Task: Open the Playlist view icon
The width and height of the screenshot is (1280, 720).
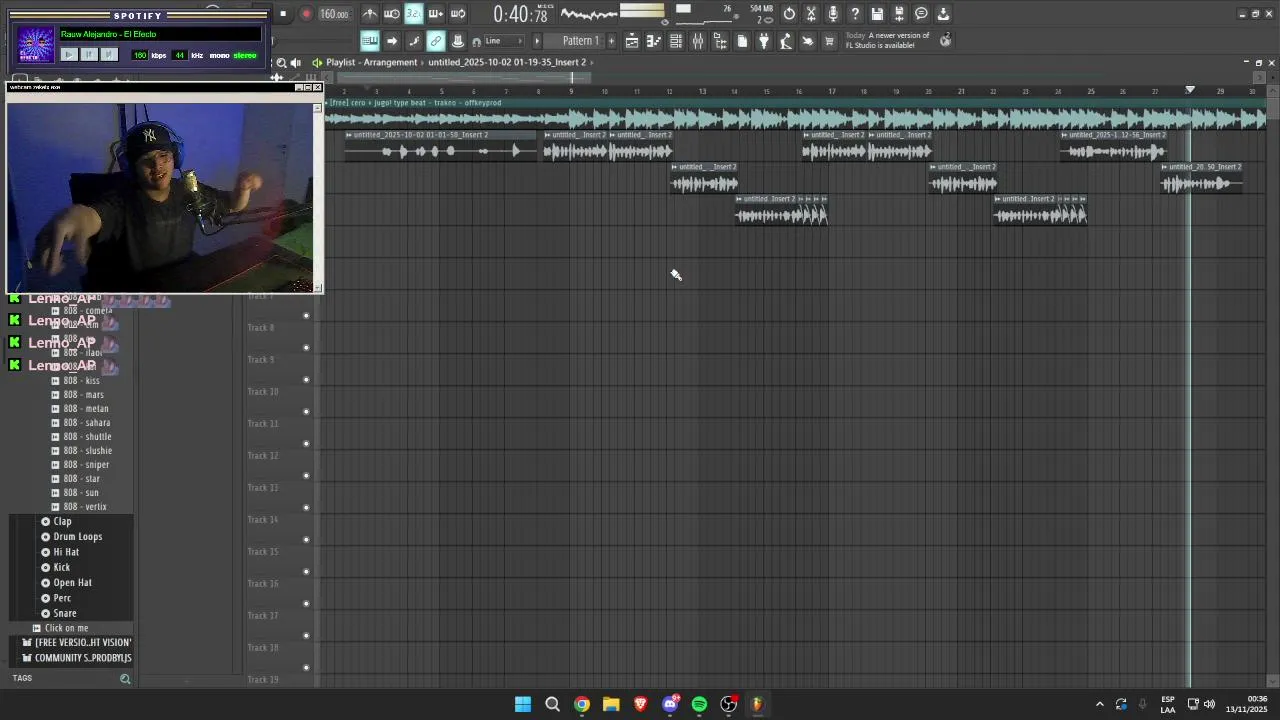Action: coord(632,41)
